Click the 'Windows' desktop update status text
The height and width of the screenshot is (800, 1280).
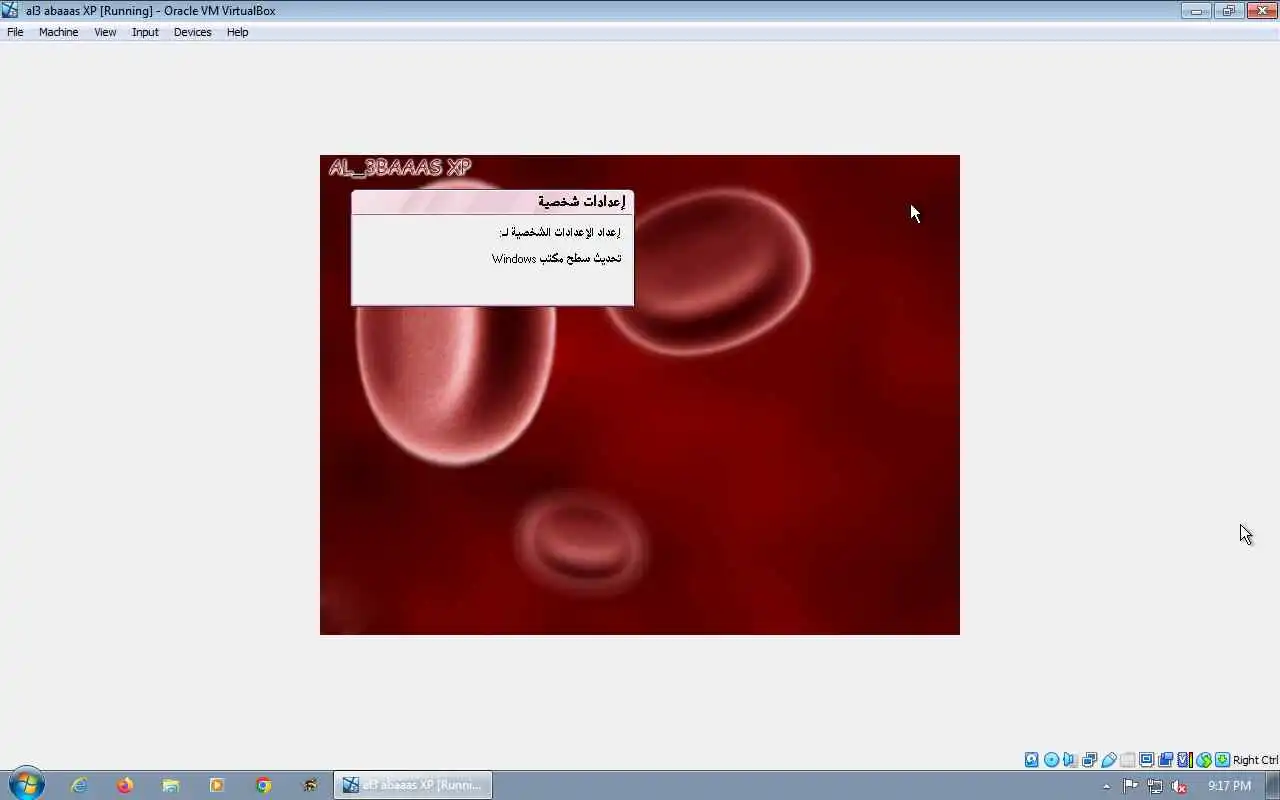click(x=556, y=258)
